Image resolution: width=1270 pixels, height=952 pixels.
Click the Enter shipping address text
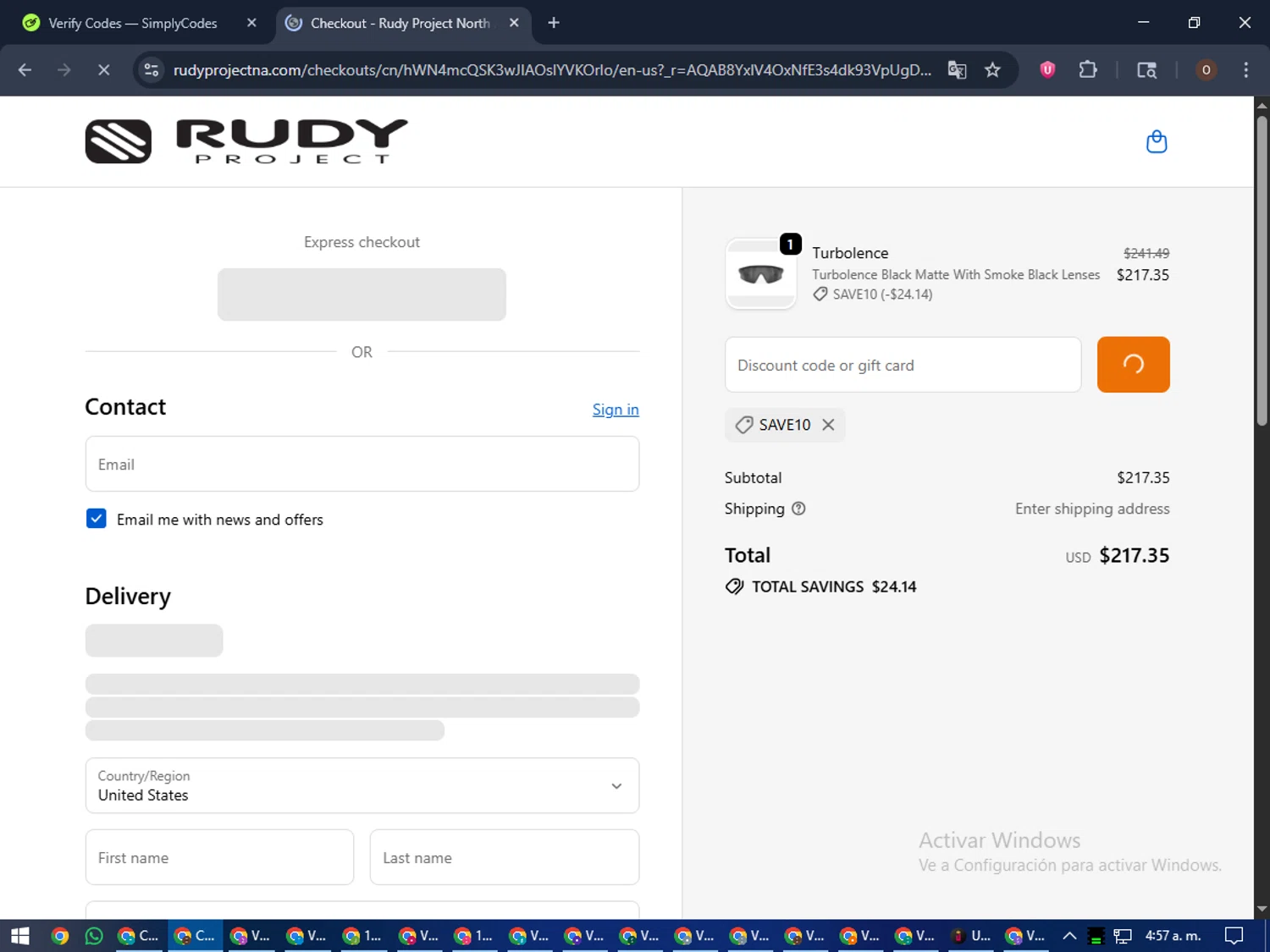1092,509
